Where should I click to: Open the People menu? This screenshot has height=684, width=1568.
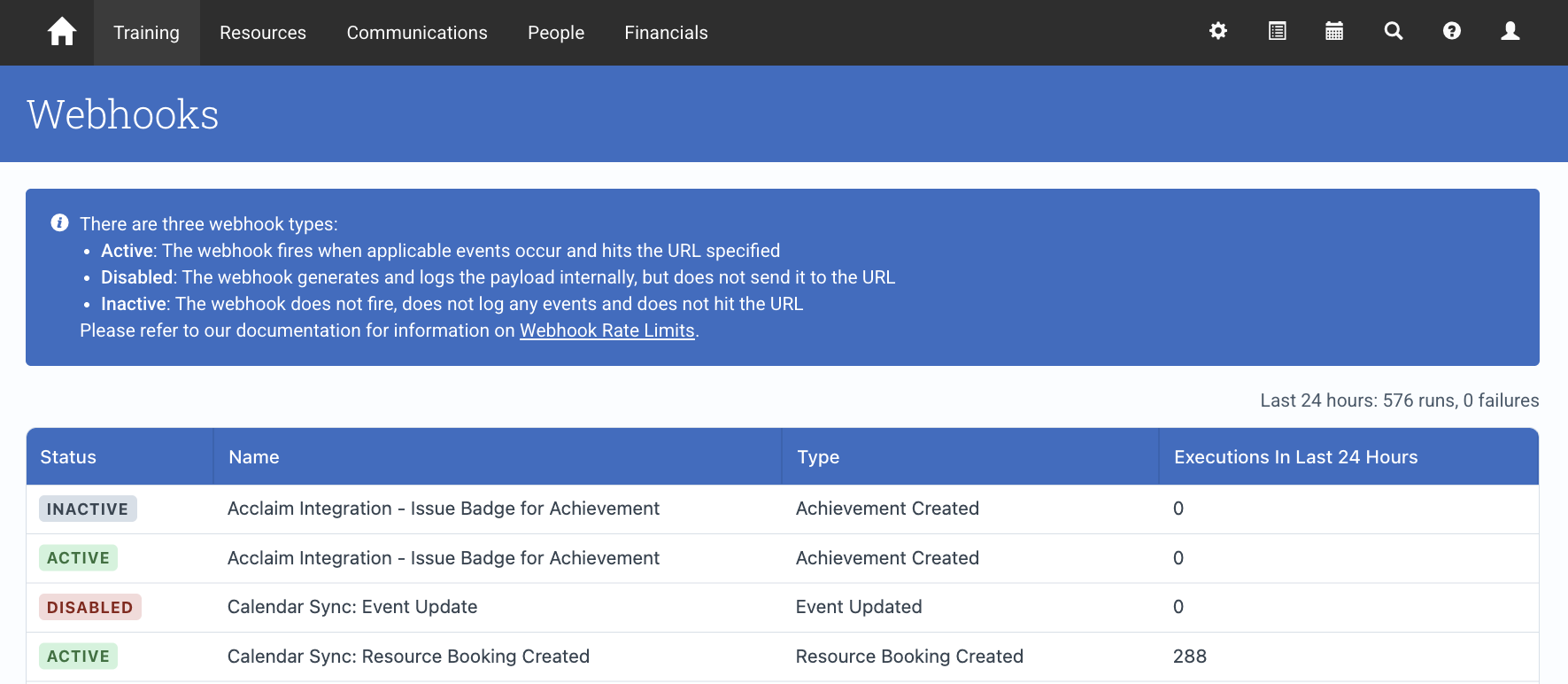pyautogui.click(x=556, y=33)
